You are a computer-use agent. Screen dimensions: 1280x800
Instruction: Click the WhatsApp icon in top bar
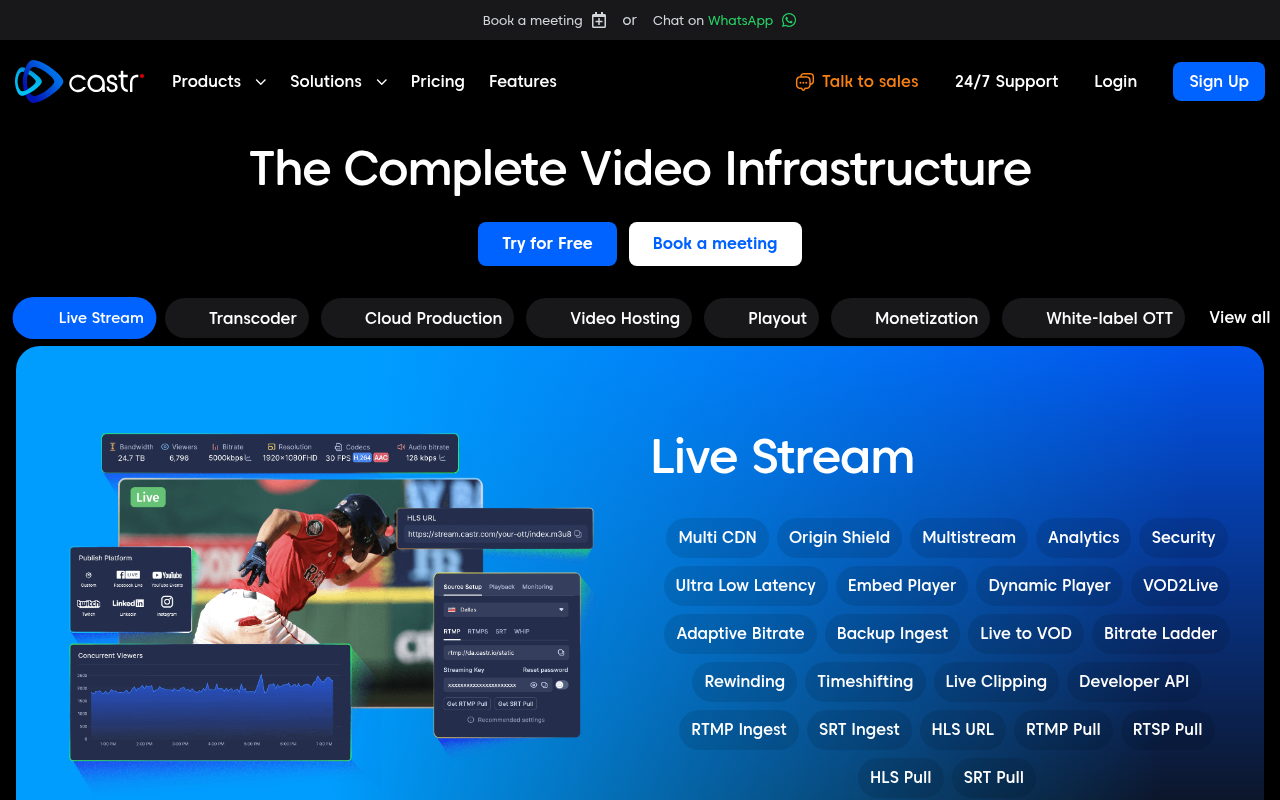[x=789, y=20]
